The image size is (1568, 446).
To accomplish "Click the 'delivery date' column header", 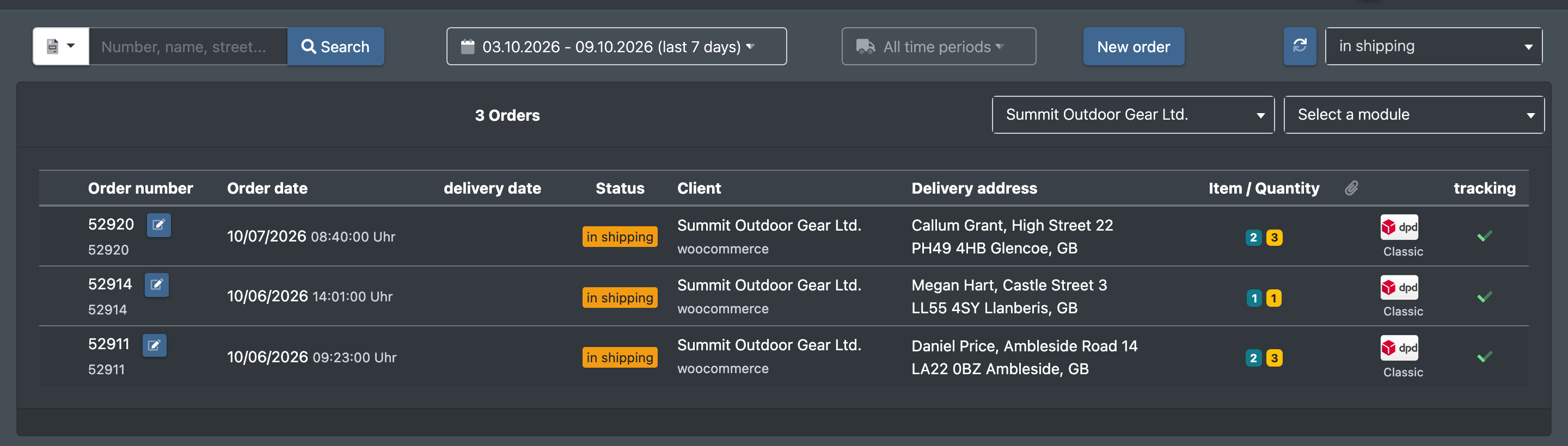I will tap(492, 188).
